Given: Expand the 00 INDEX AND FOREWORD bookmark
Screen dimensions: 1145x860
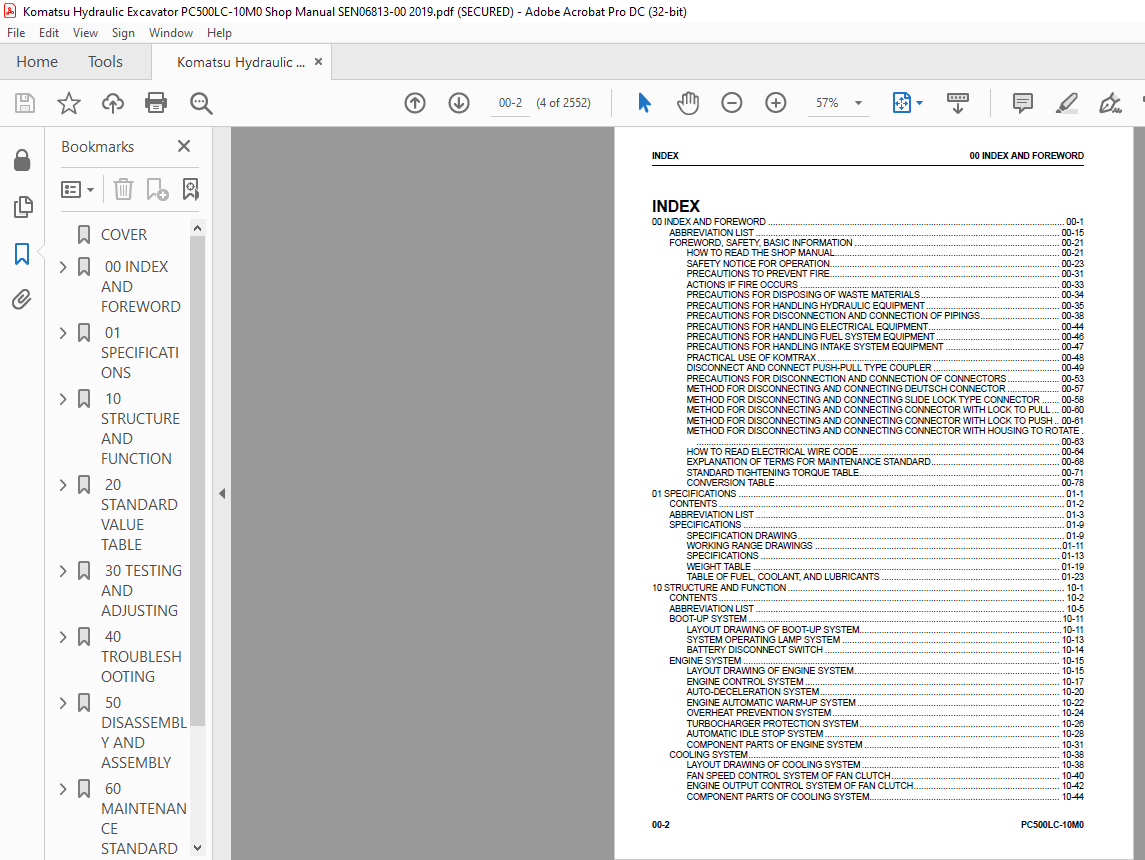Looking at the screenshot, I should pos(63,267).
